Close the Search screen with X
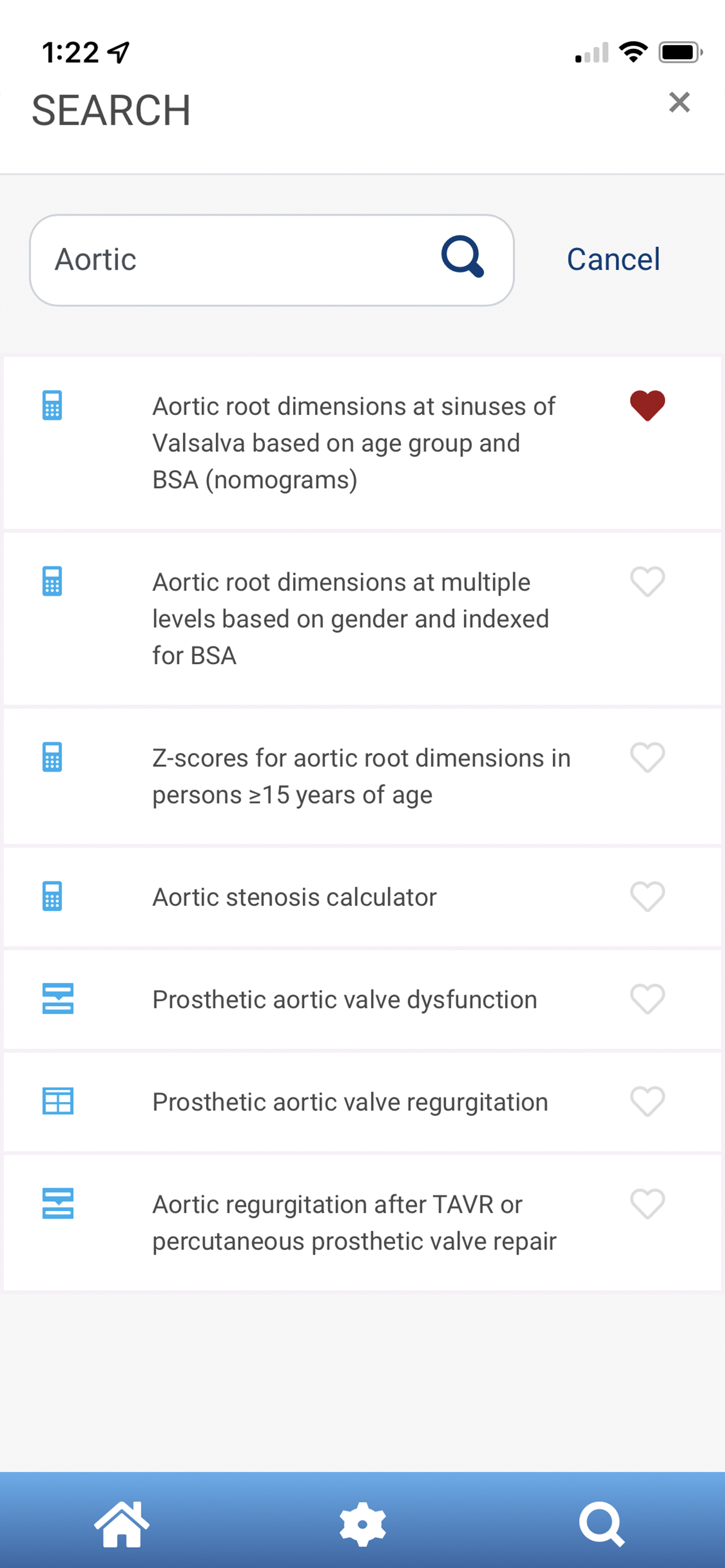The width and height of the screenshot is (725, 1568). (679, 102)
